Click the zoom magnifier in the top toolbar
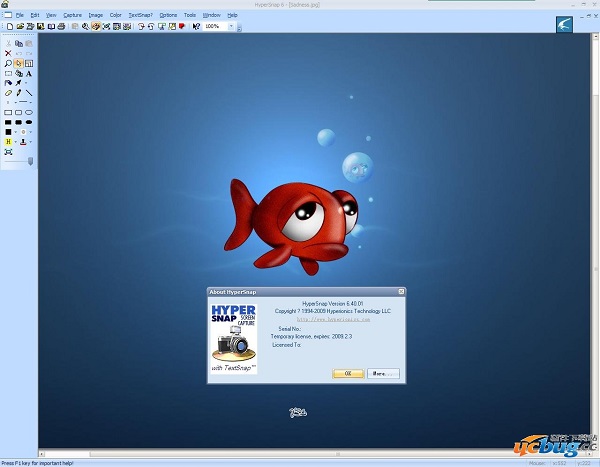600x467 pixels. coord(85,26)
